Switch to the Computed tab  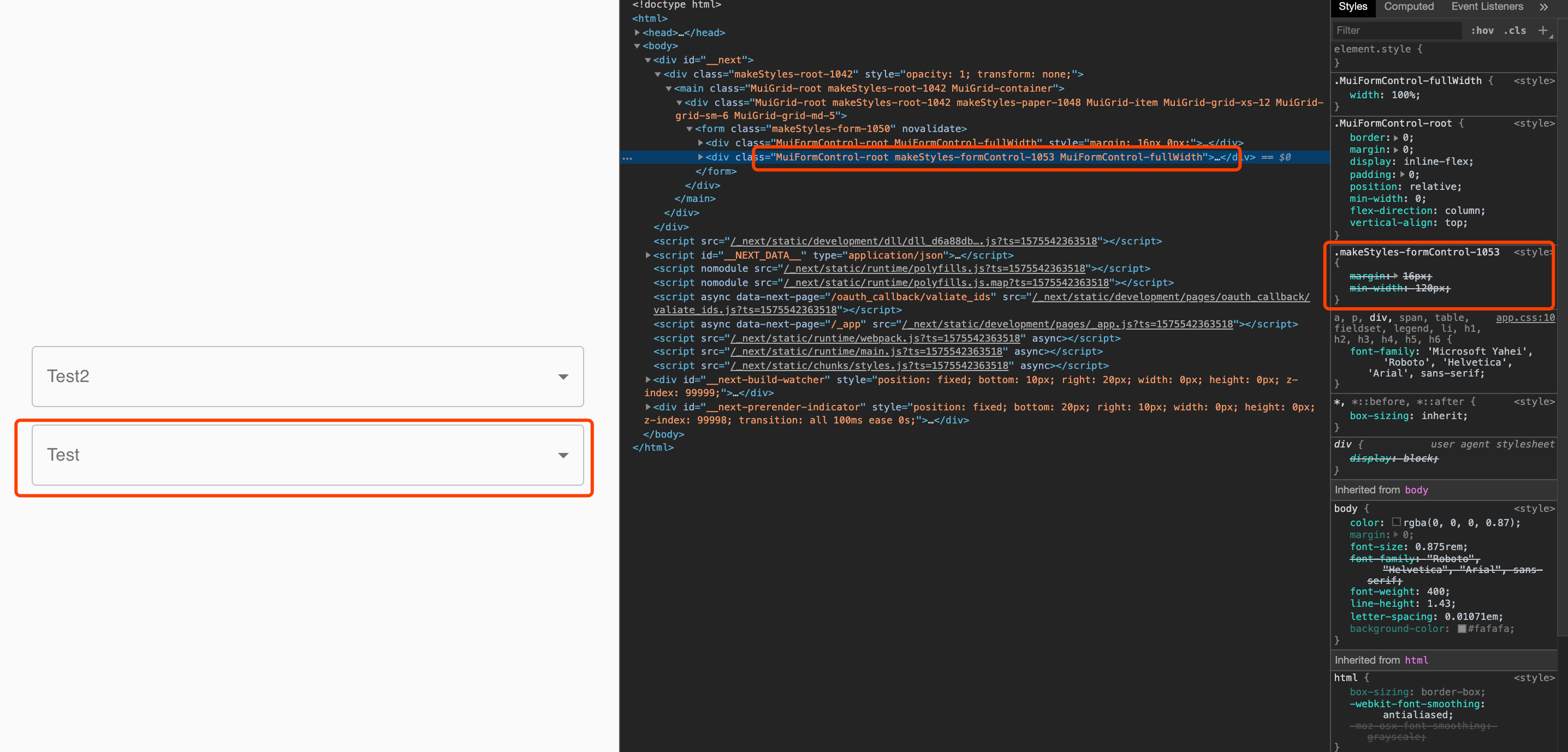click(x=1409, y=7)
